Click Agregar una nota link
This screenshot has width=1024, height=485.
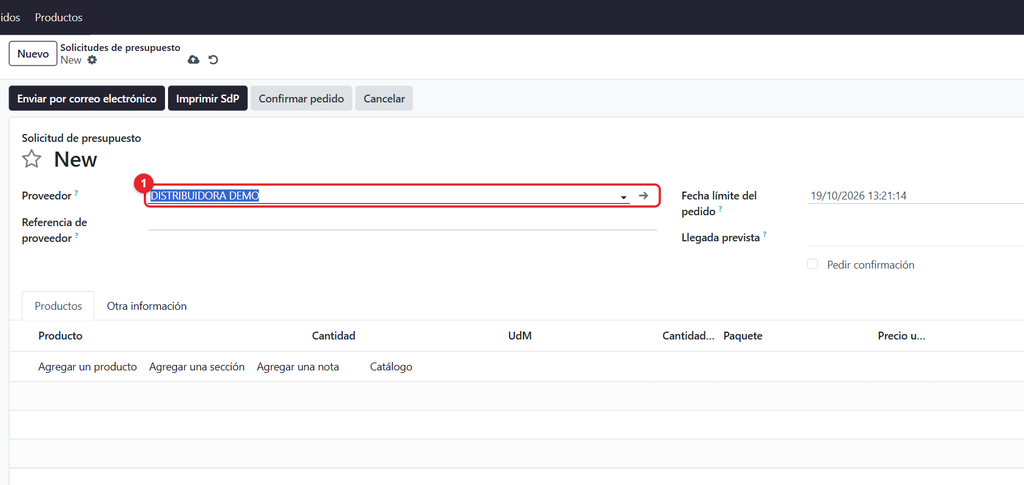point(298,367)
